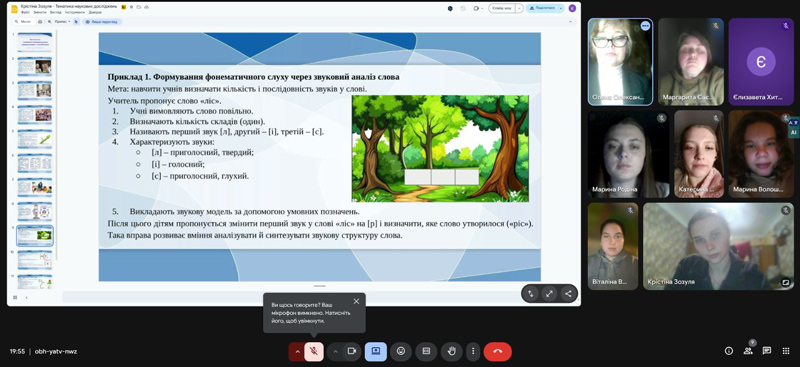The height and width of the screenshot is (367, 800).
Task: Click the forest image on the slide
Action: (x=440, y=149)
